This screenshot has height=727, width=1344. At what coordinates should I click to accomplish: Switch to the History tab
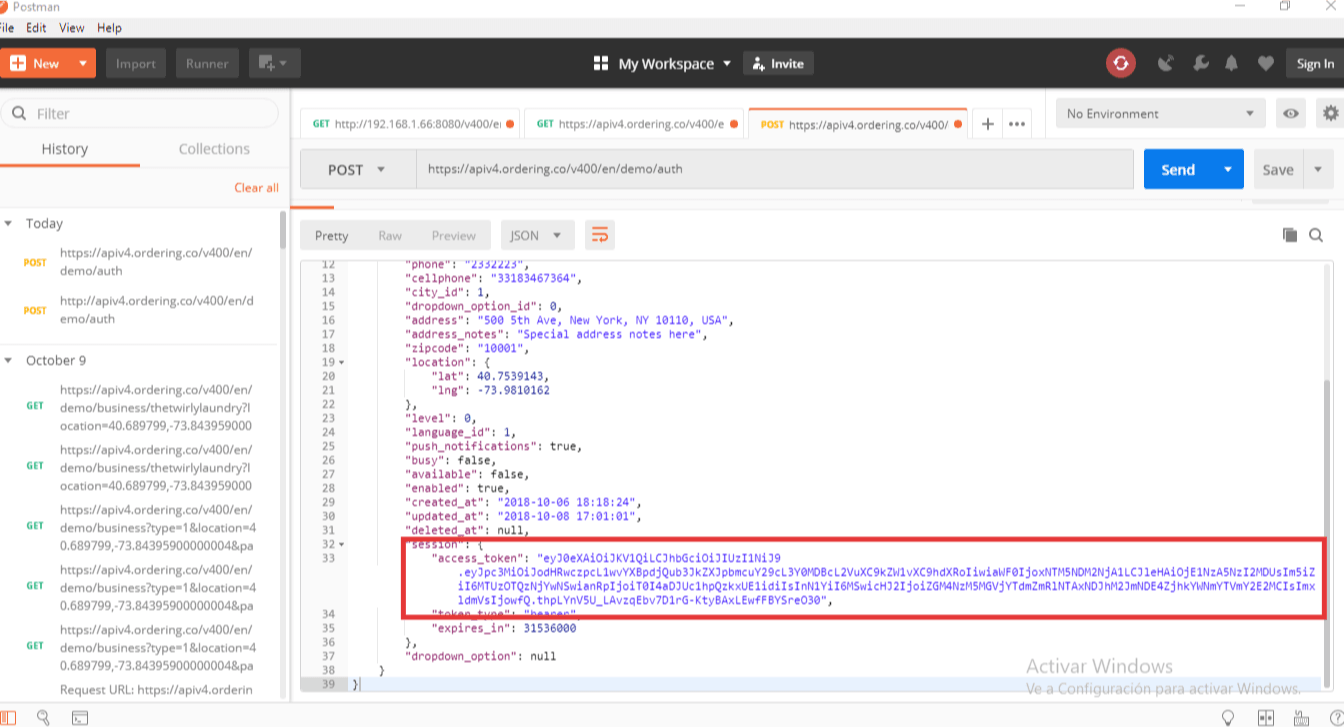pos(65,149)
